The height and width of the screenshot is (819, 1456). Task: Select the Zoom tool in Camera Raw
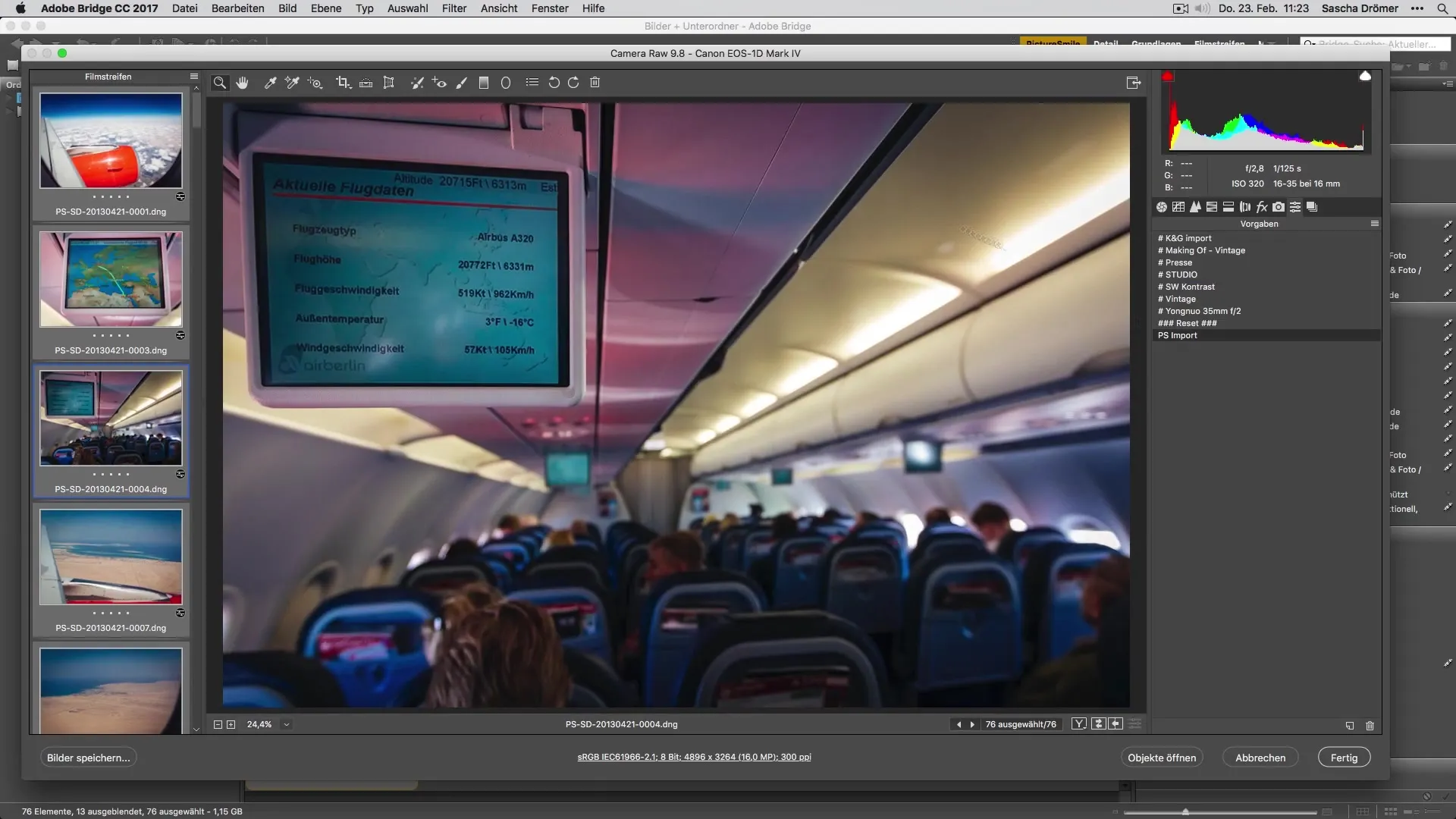220,83
